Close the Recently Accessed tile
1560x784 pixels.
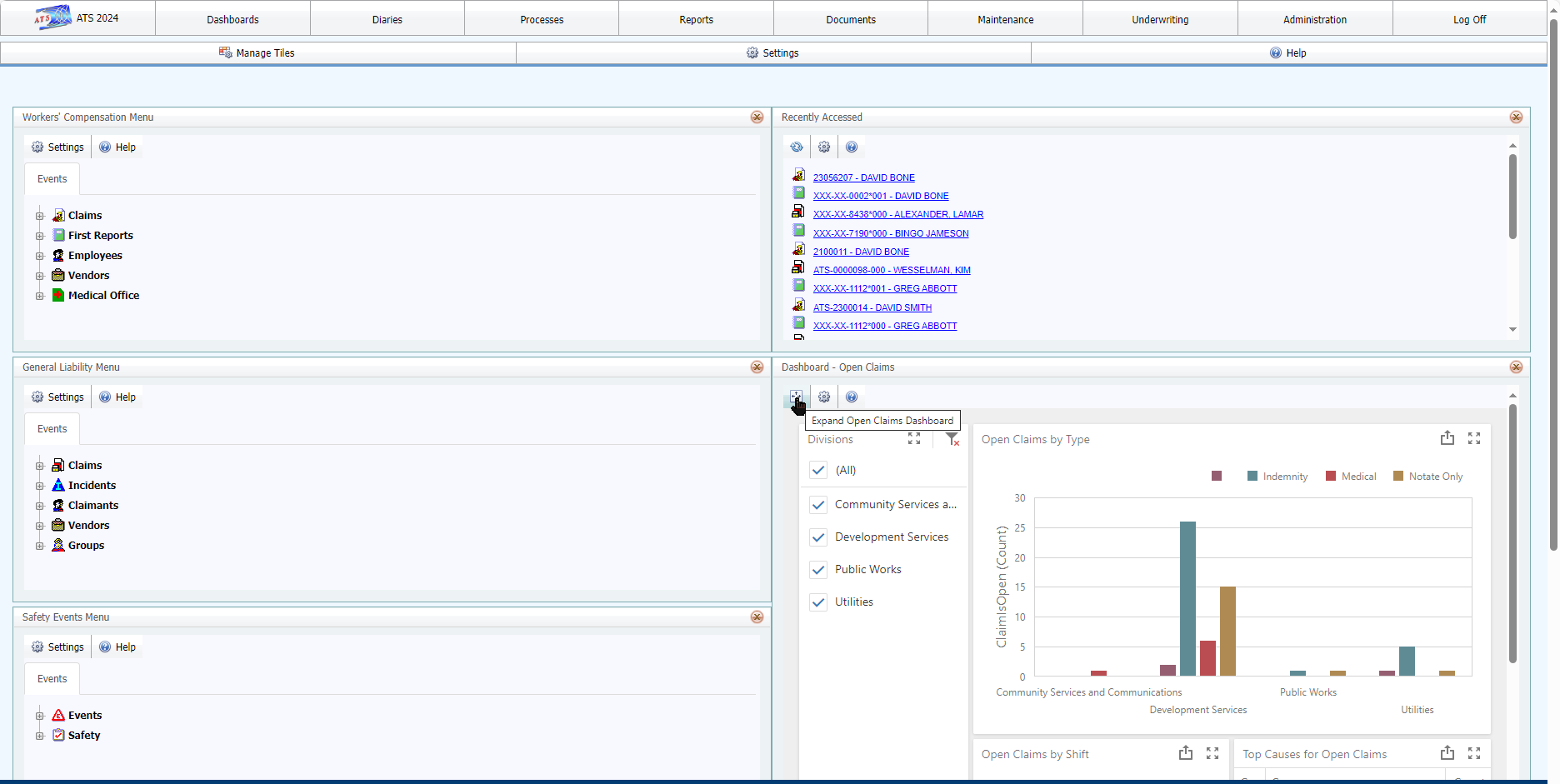click(x=1516, y=117)
